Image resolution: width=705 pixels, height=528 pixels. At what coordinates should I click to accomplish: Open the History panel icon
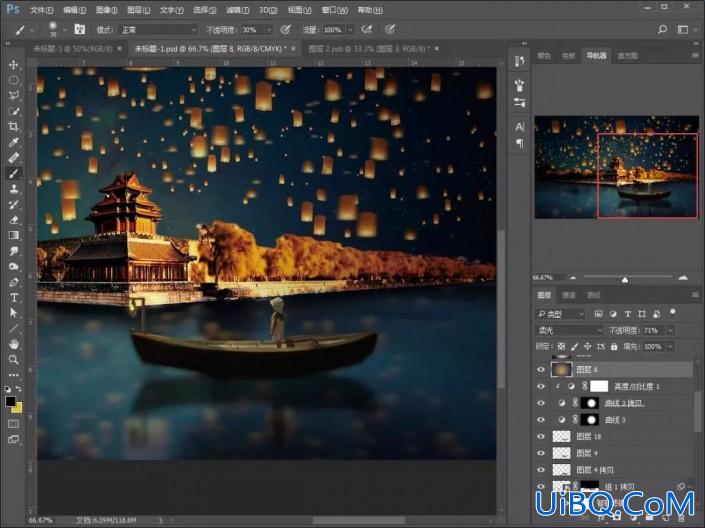519,61
